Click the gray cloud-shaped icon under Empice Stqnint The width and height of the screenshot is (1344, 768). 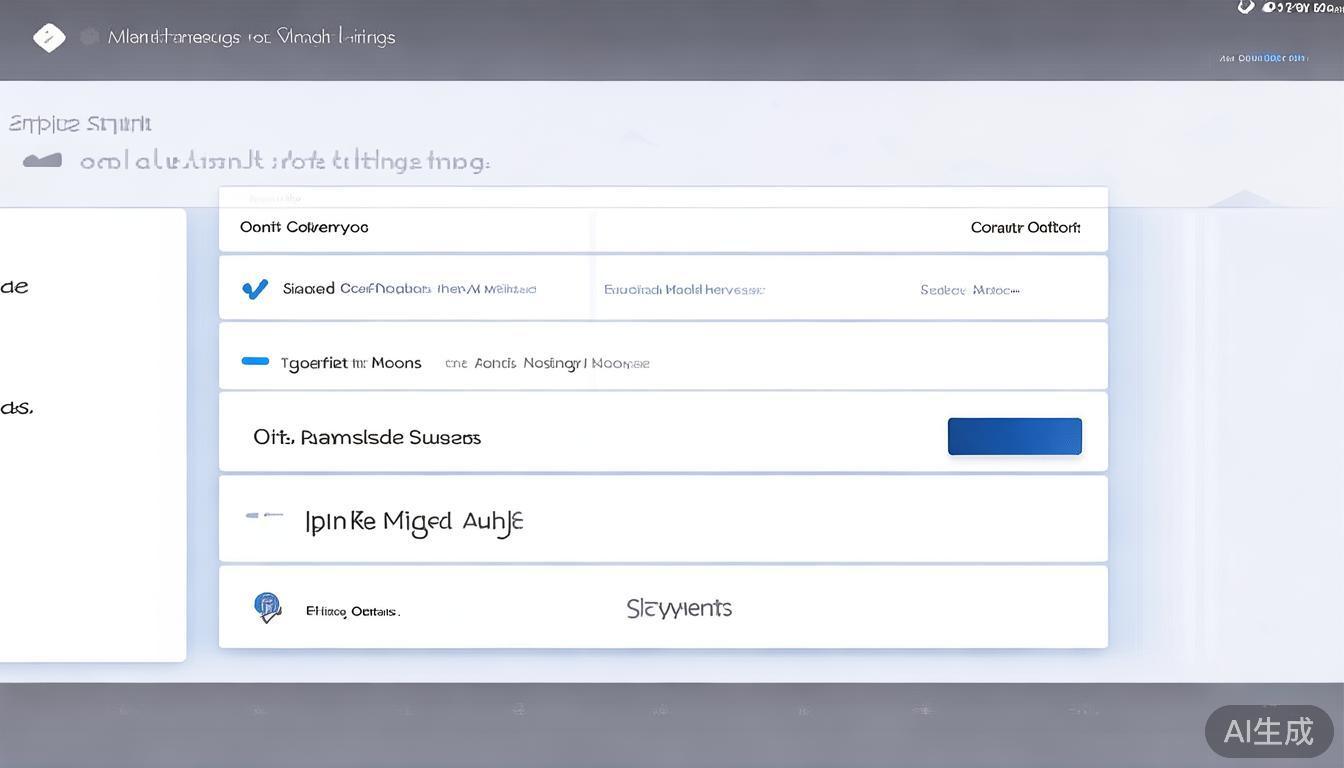click(x=42, y=161)
